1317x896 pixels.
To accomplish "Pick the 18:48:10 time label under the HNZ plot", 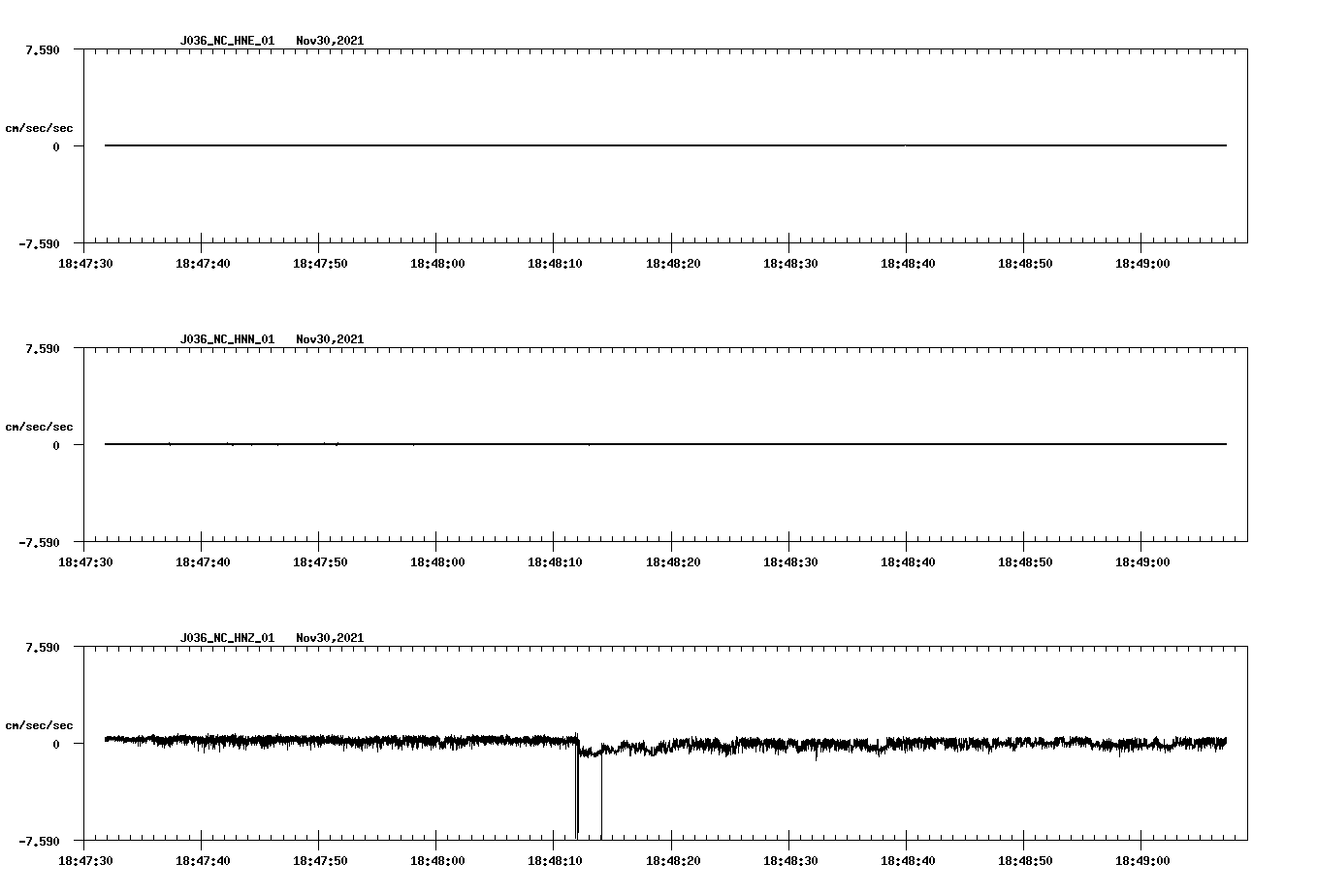I will point(554,860).
